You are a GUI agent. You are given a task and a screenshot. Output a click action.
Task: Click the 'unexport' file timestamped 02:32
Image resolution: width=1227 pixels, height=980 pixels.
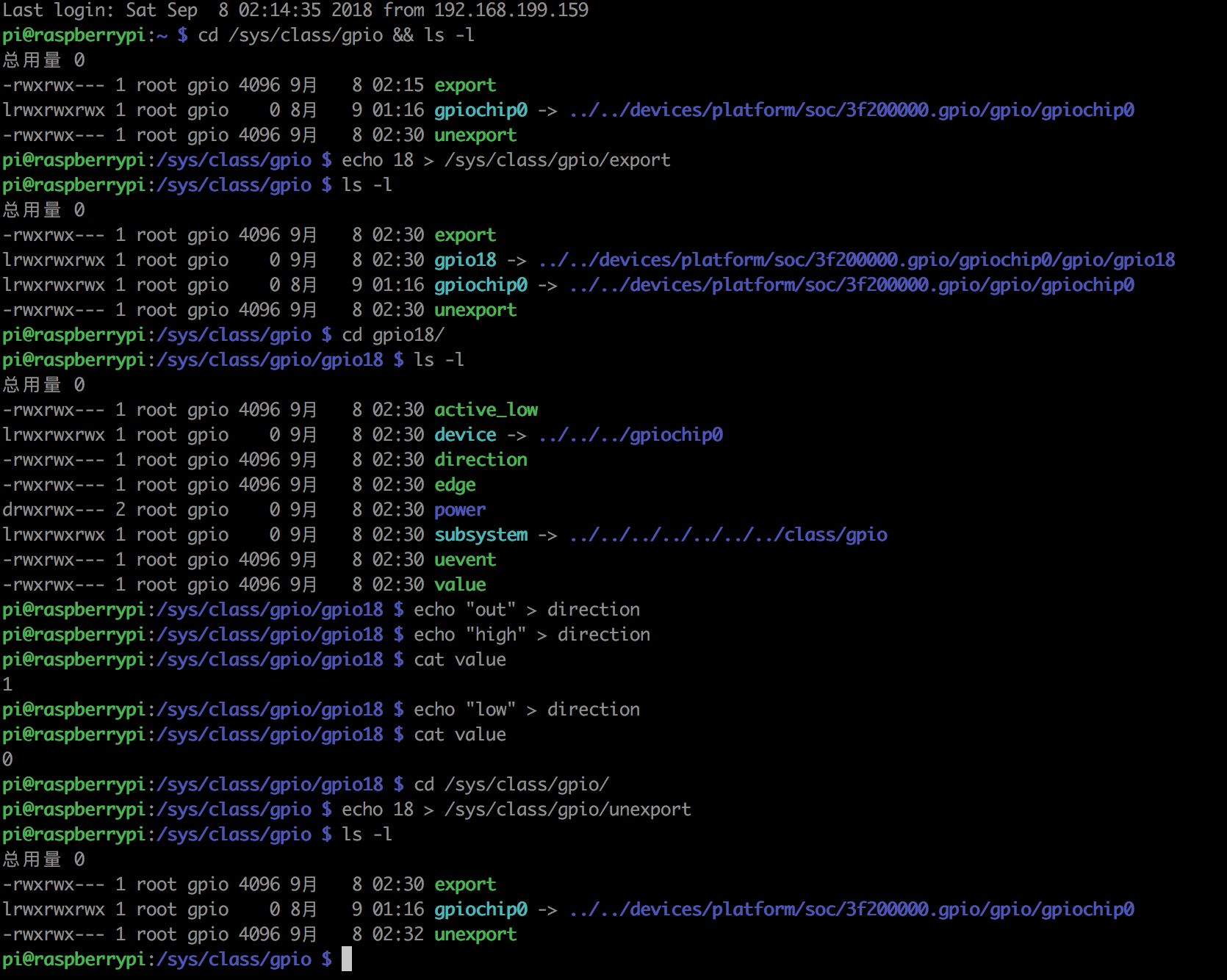pos(475,934)
